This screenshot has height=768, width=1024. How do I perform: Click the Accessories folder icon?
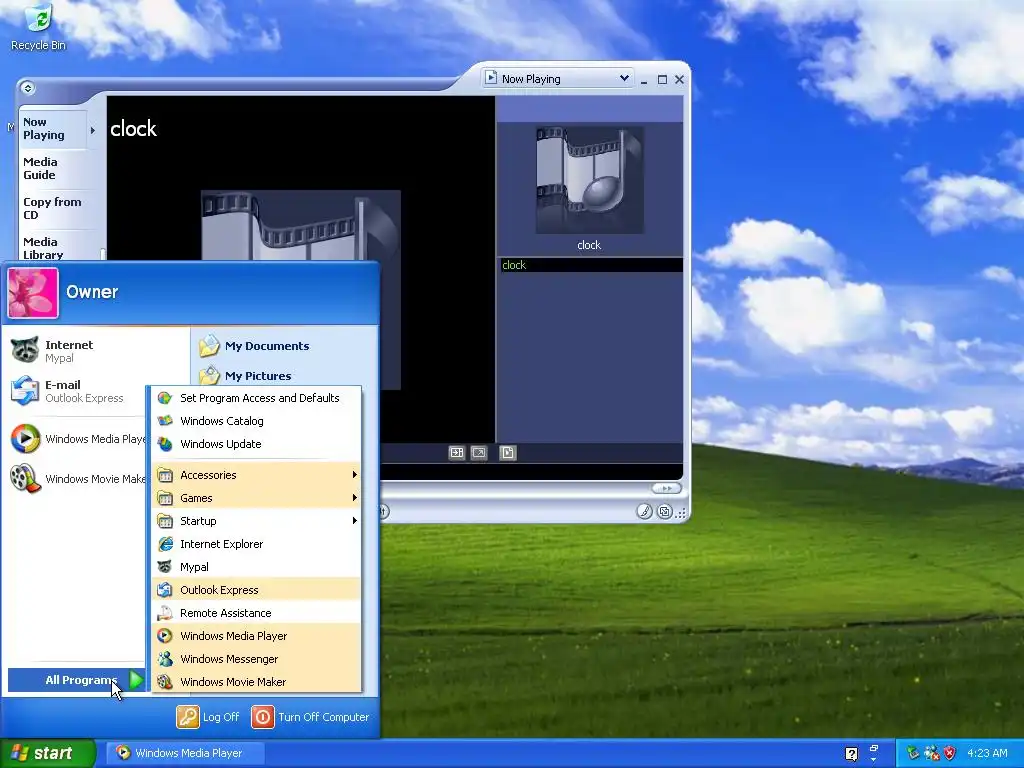[165, 475]
